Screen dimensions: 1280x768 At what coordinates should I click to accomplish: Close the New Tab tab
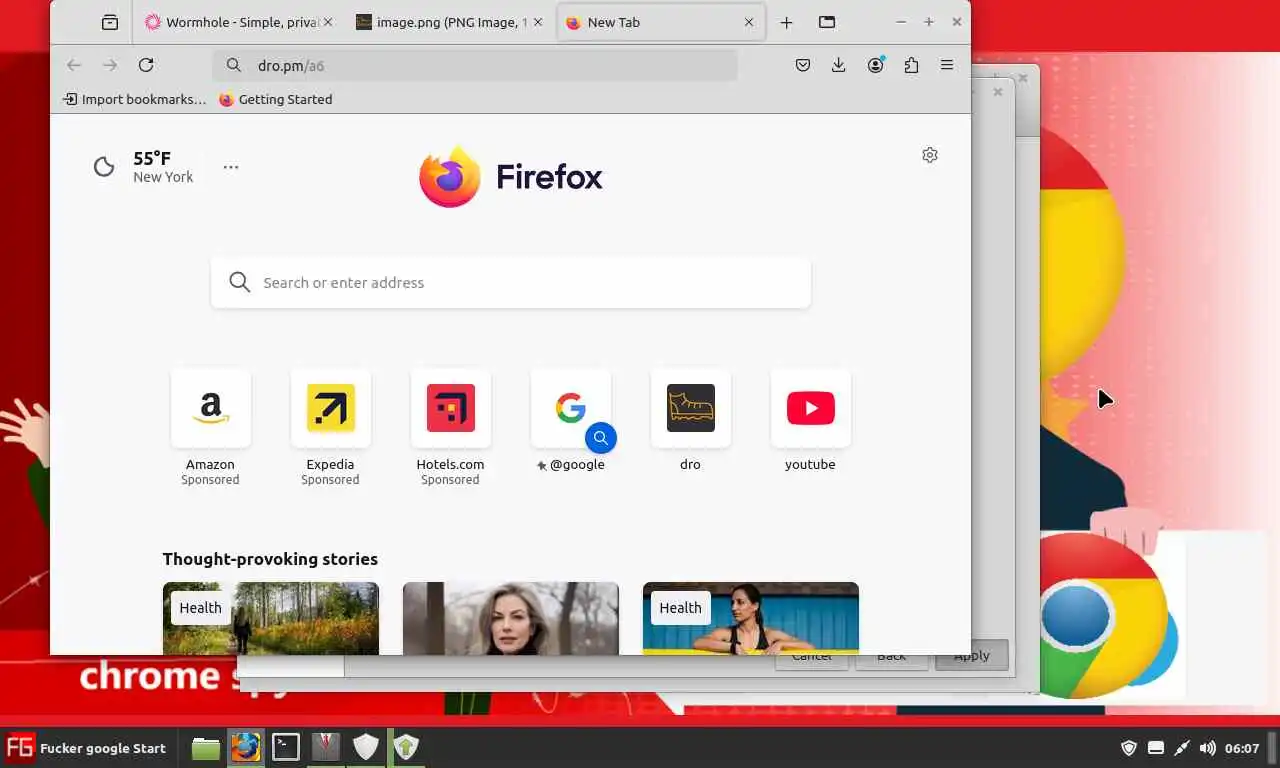pyautogui.click(x=749, y=22)
